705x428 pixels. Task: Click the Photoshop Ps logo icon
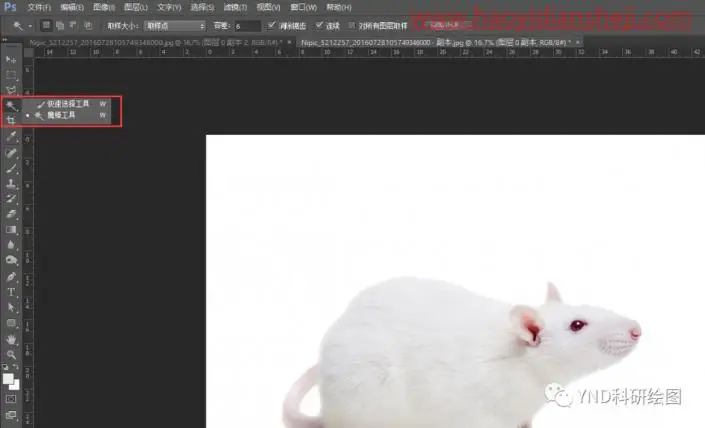click(x=9, y=7)
